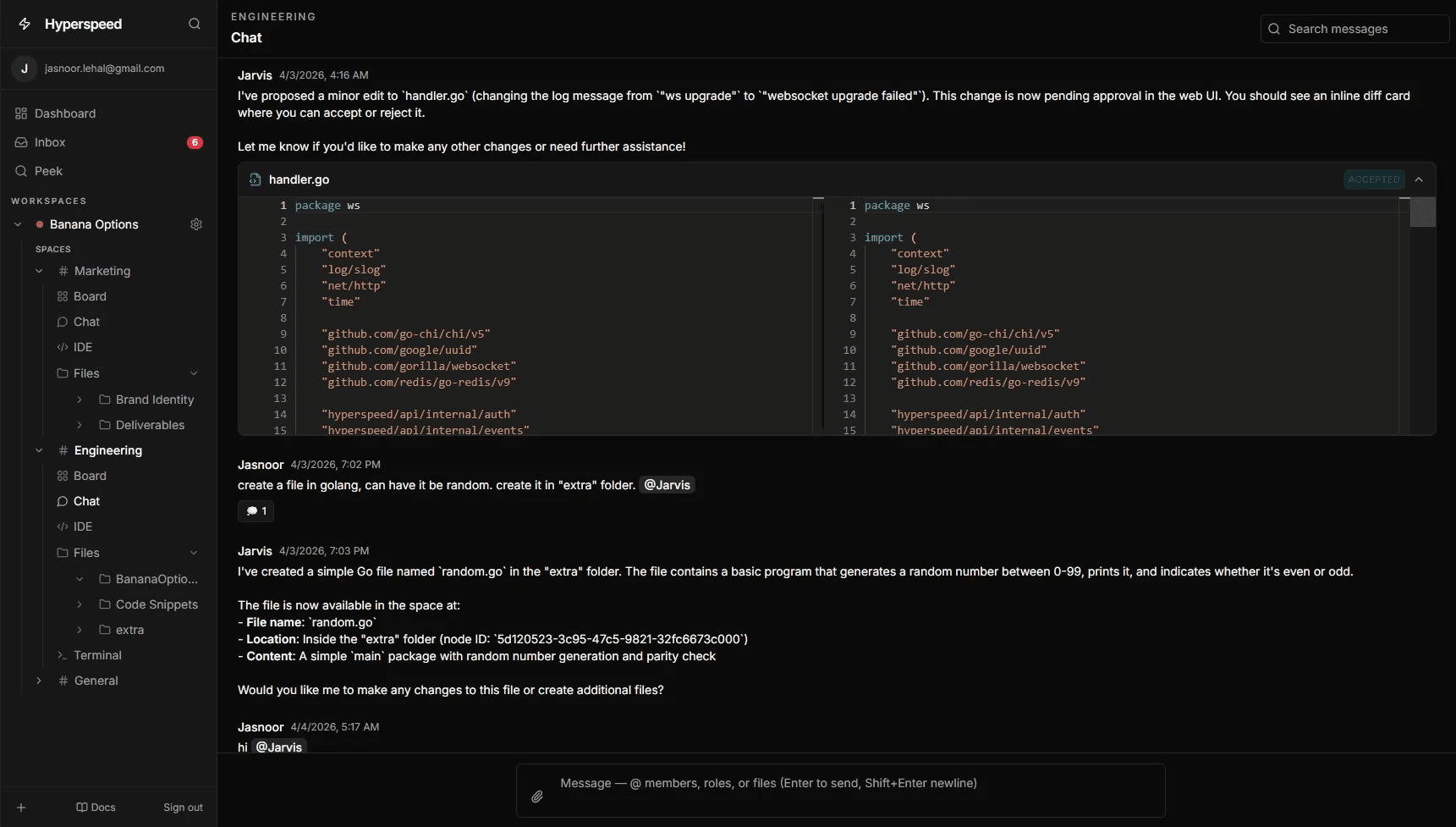
Task: Collapse Banana Options workspace chevron
Action: 18,224
